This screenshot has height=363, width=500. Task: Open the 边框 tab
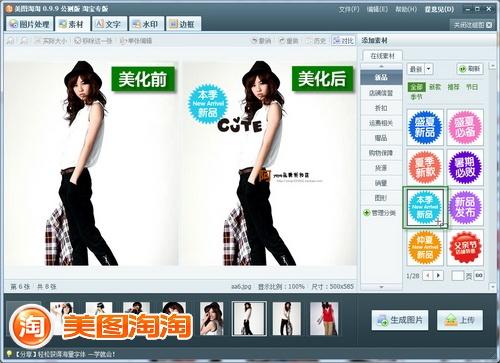pos(183,24)
